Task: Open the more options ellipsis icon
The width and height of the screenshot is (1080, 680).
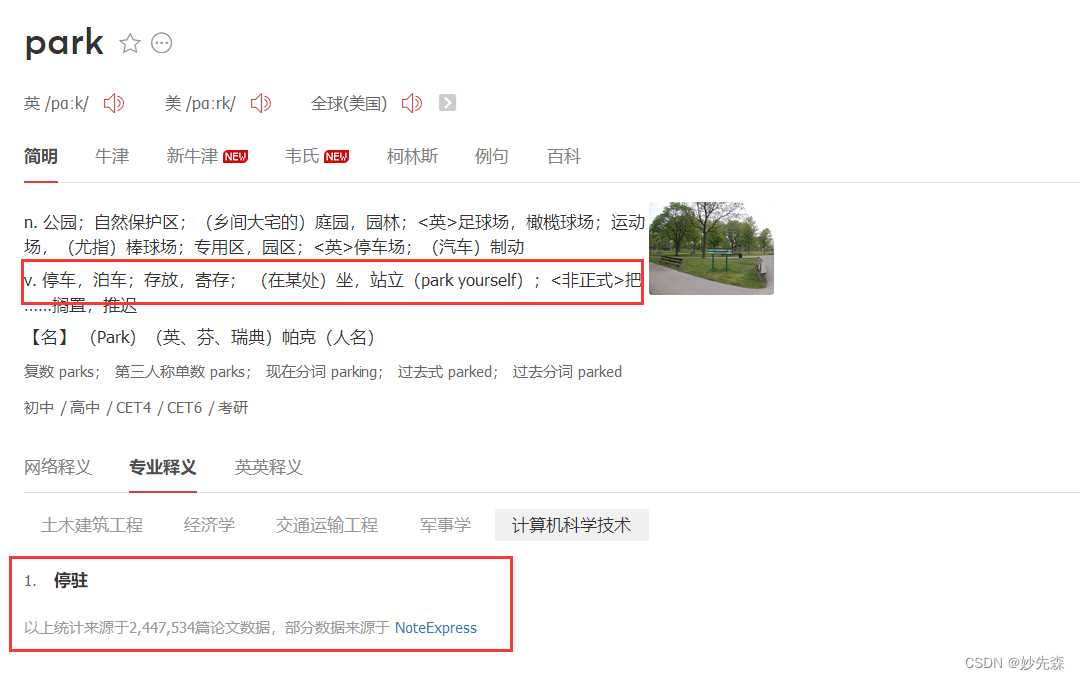Action: pos(162,43)
